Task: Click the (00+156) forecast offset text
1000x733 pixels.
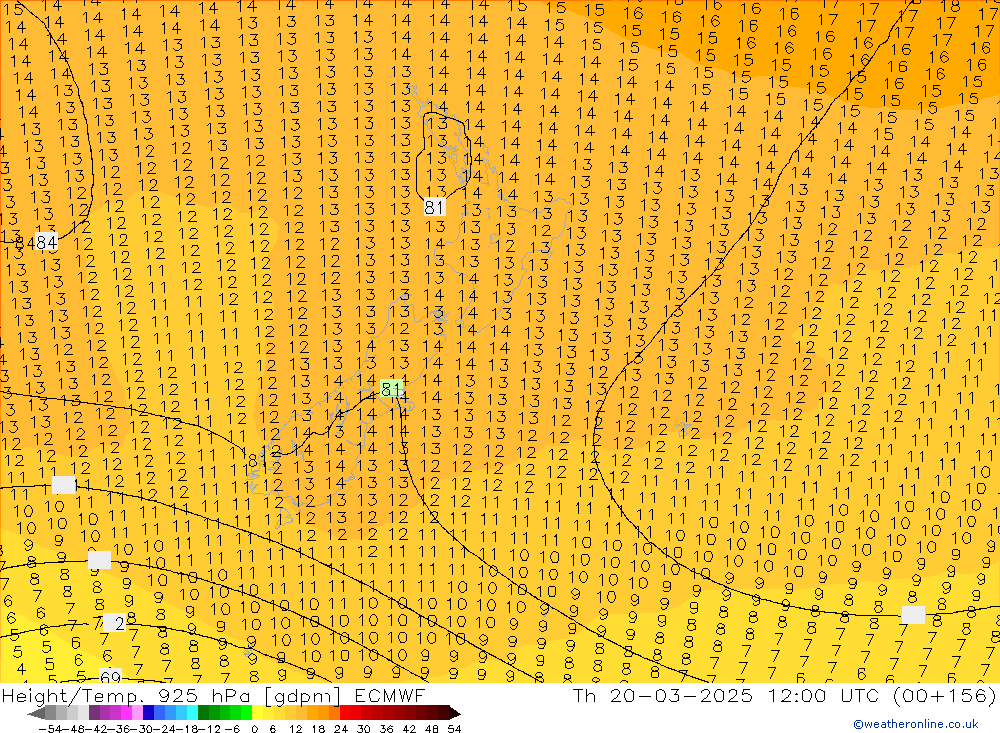Action: (x=945, y=695)
